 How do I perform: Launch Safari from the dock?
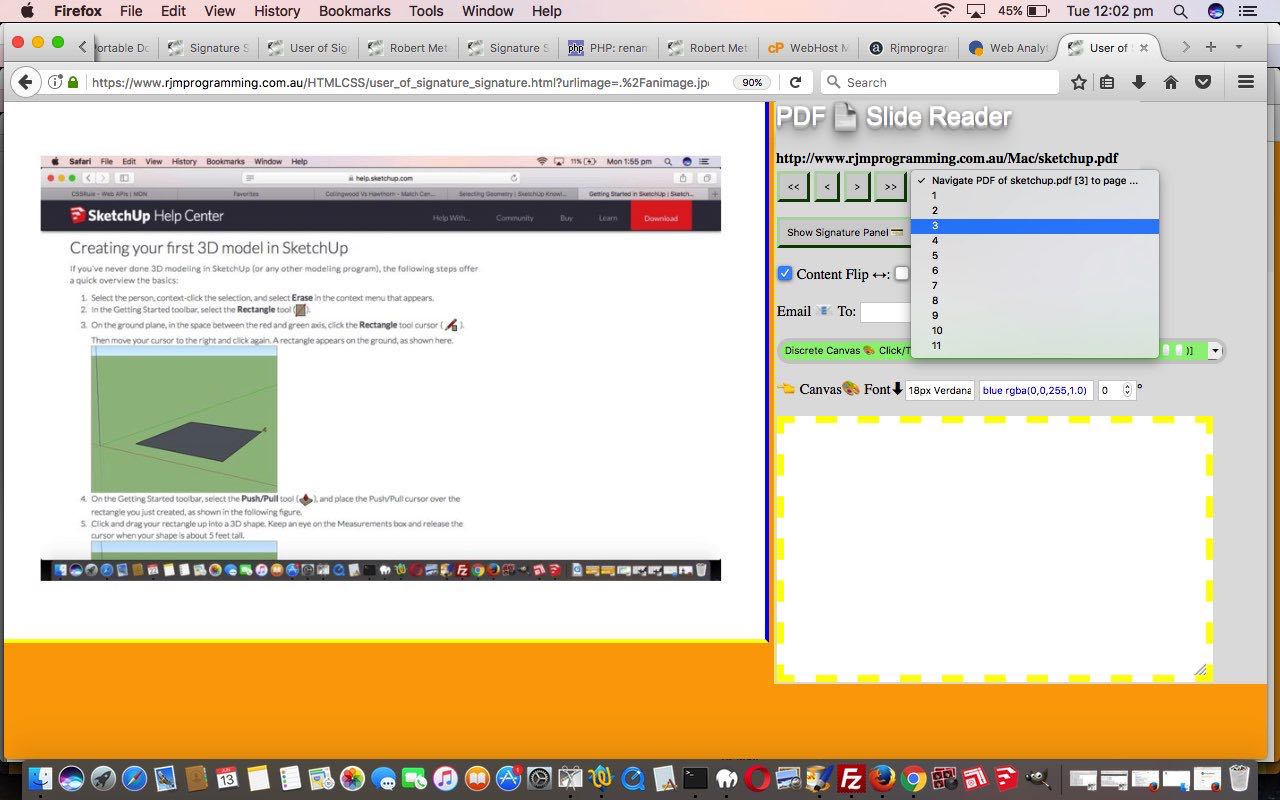[134, 778]
